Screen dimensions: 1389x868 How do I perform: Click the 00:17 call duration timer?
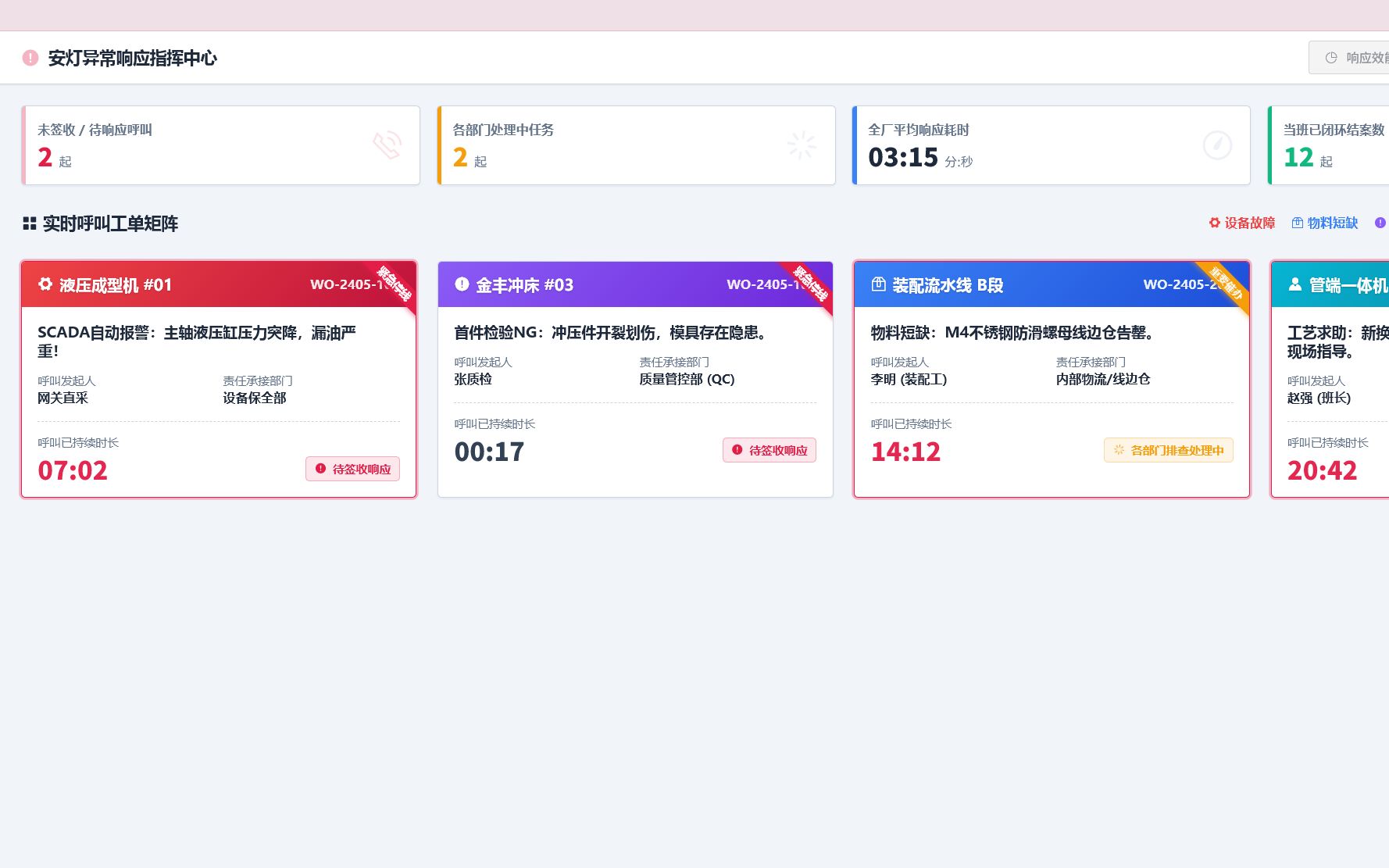pos(489,452)
